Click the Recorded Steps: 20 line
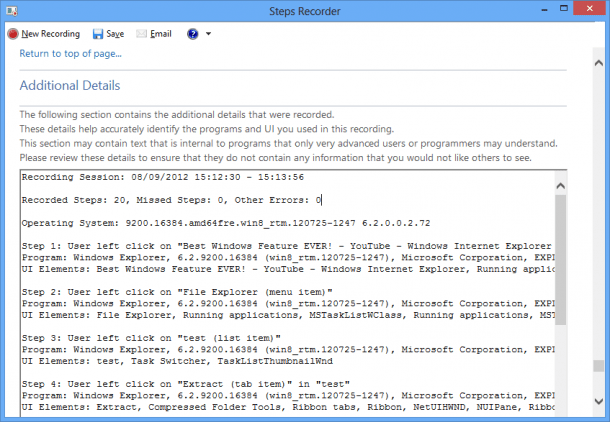Image resolution: width=610 pixels, height=422 pixels. click(x=172, y=200)
